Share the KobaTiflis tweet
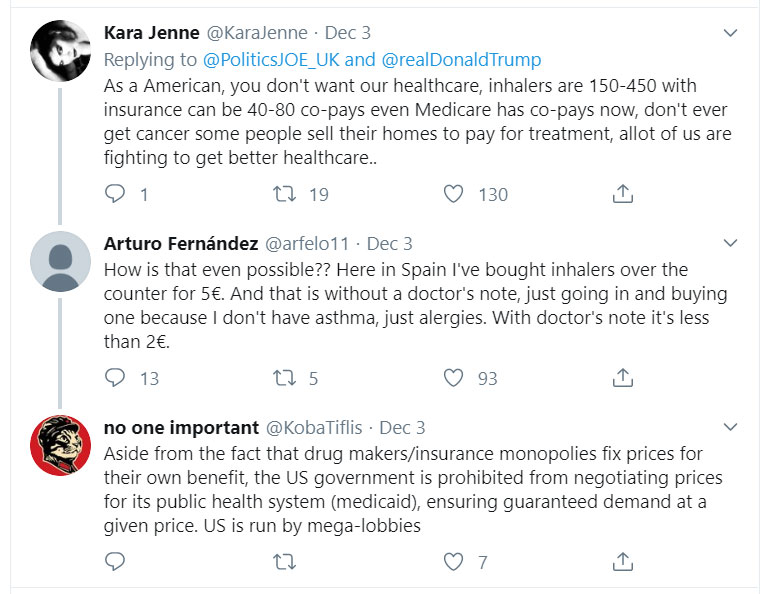This screenshot has width=772, height=594. 622,562
